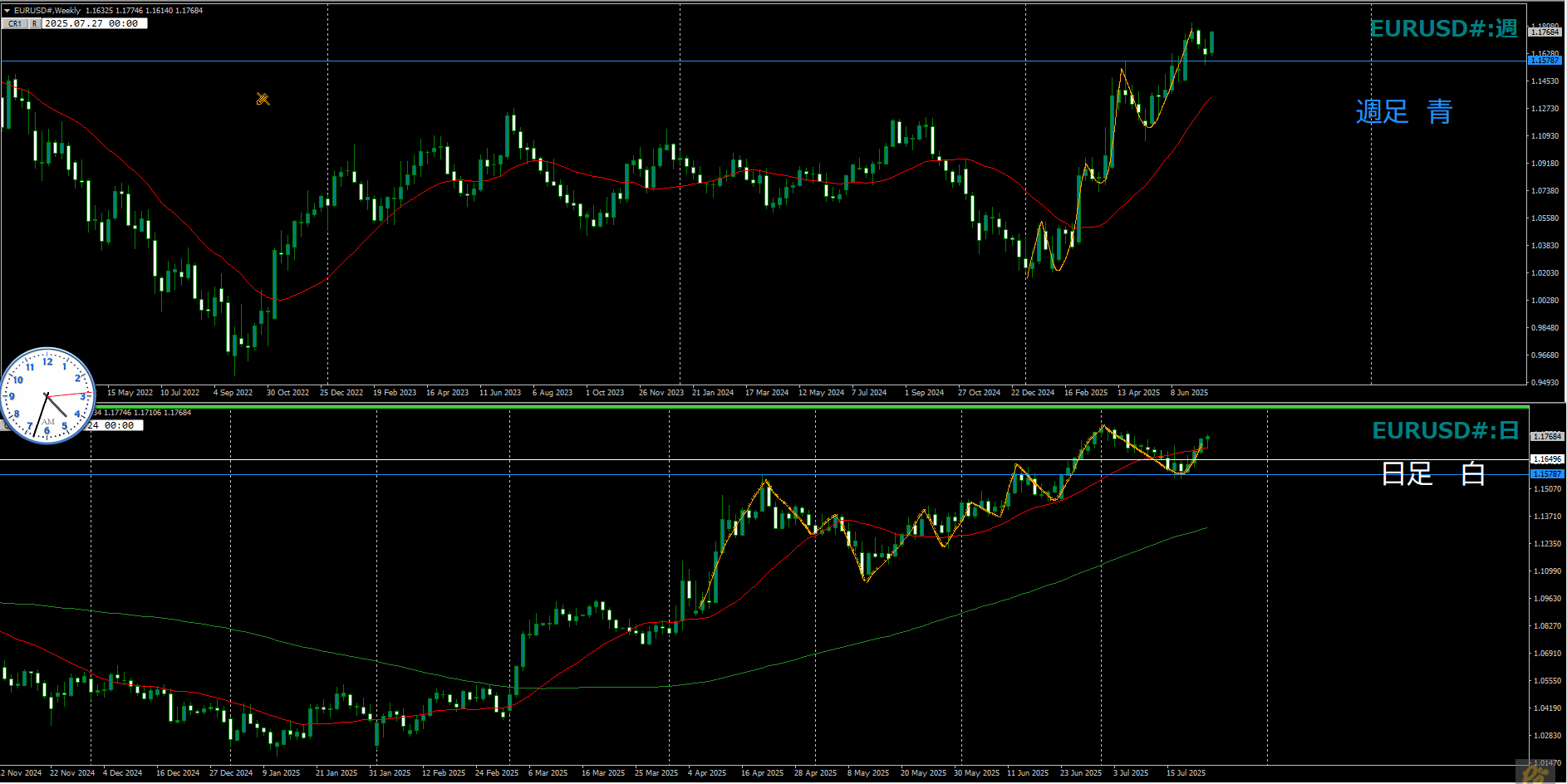
Task: Click the 23 Jun 2025 date on daily axis
Action: (1081, 773)
